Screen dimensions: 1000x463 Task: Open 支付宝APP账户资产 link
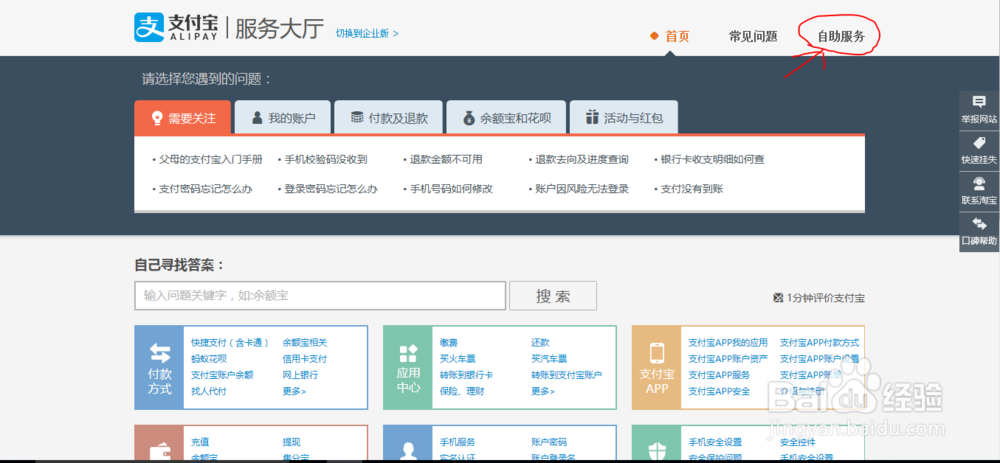click(728, 358)
